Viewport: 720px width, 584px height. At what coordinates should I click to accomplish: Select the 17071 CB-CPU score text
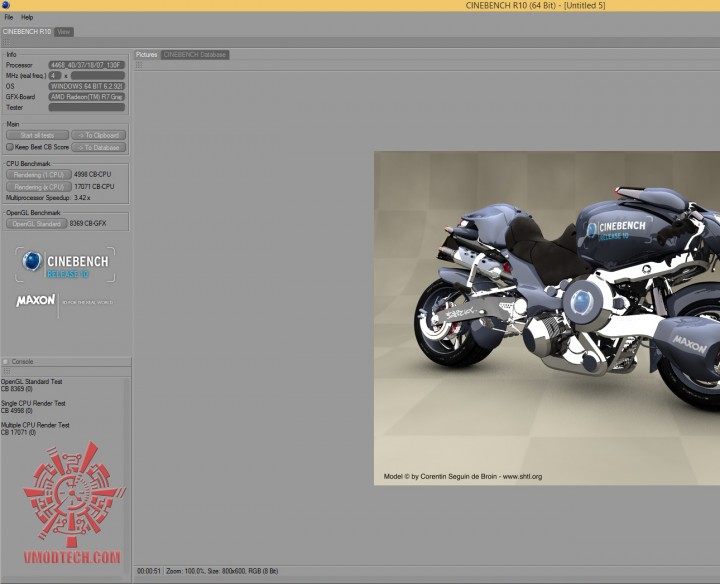[94, 187]
